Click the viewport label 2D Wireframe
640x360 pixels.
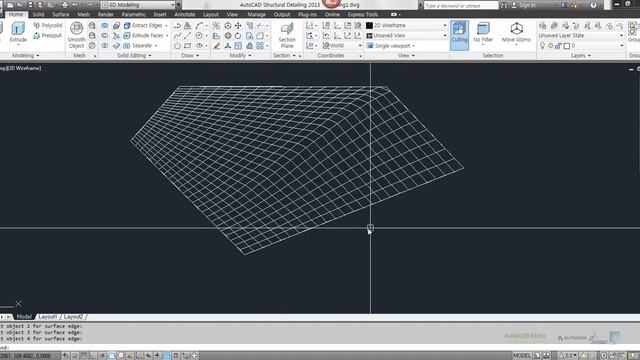(x=23, y=68)
